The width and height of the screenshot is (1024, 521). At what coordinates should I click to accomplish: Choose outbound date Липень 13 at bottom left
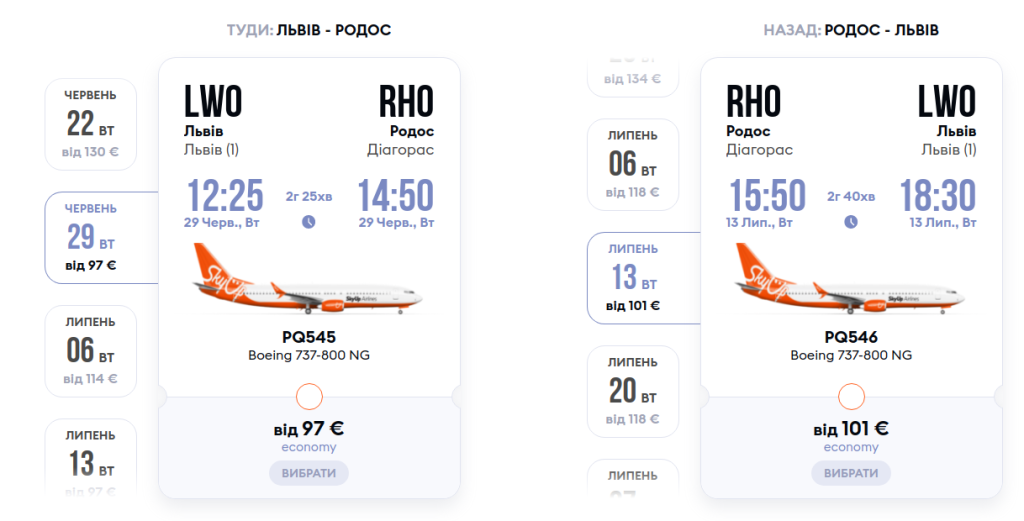91,460
